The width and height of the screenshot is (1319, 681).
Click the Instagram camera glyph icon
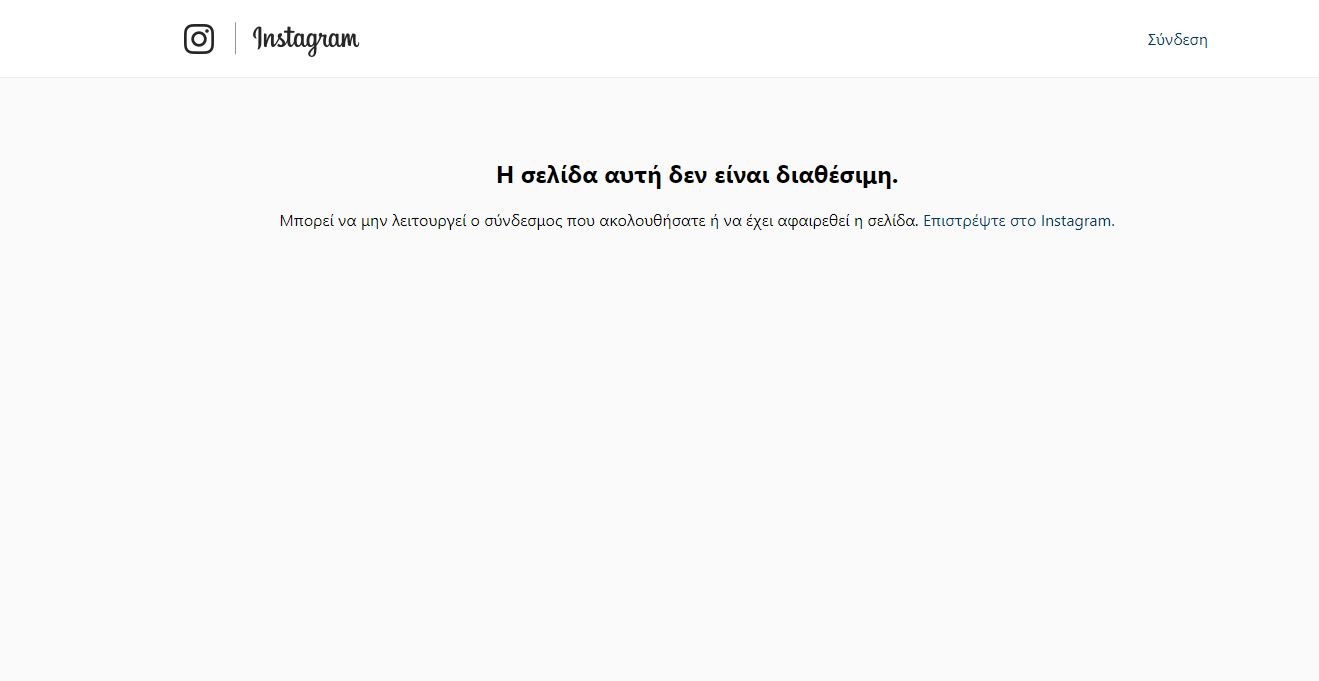[x=199, y=39]
